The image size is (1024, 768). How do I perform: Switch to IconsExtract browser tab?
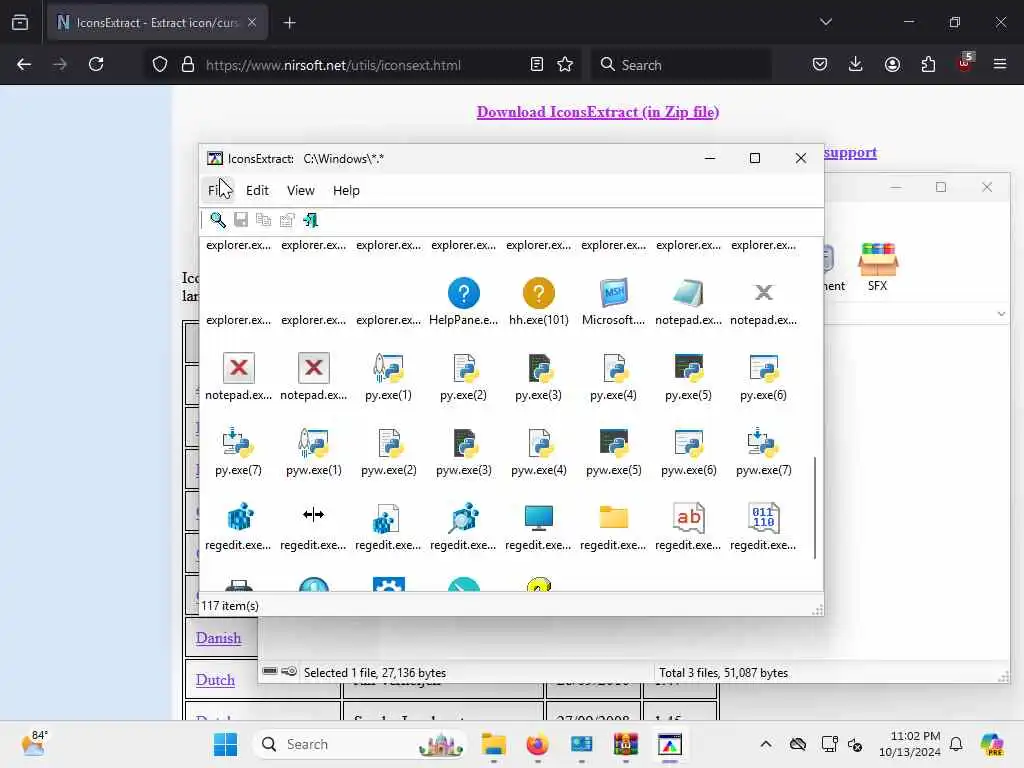coord(157,23)
